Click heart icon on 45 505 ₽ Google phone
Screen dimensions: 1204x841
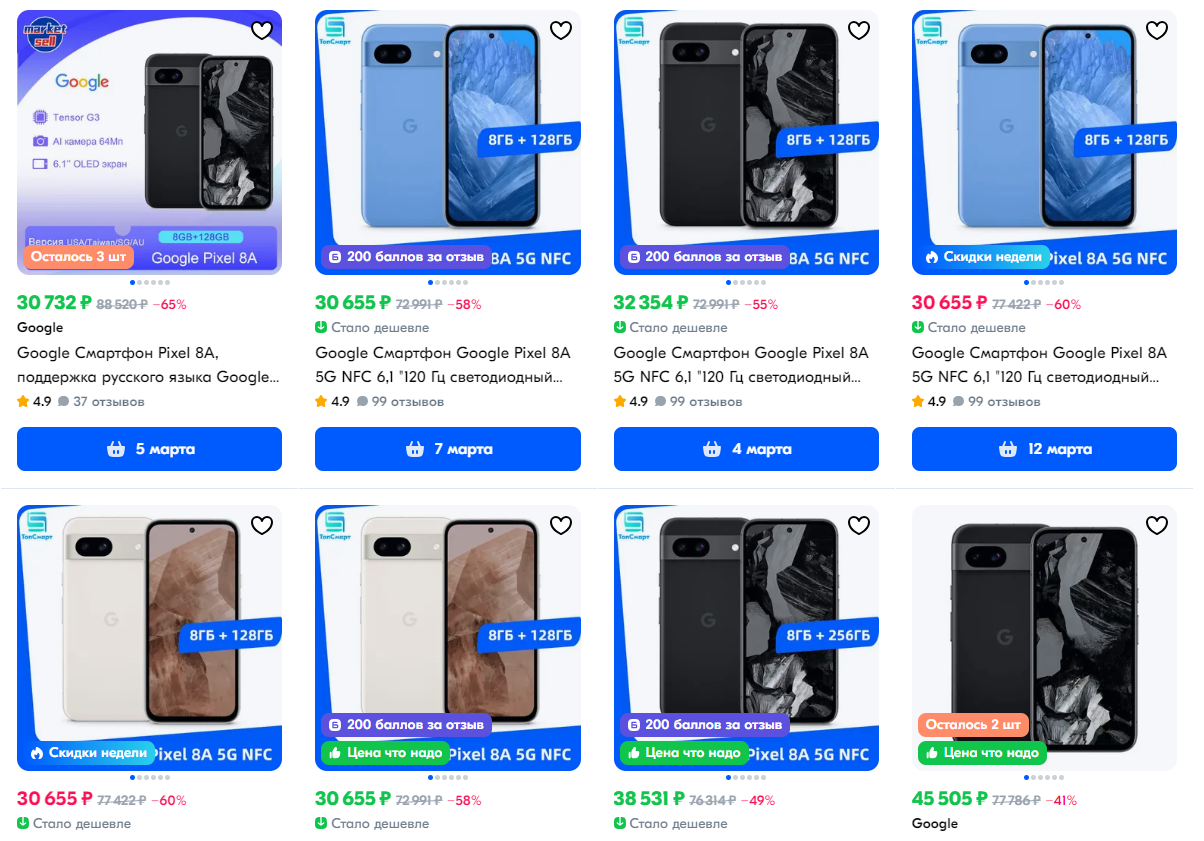click(x=1157, y=525)
